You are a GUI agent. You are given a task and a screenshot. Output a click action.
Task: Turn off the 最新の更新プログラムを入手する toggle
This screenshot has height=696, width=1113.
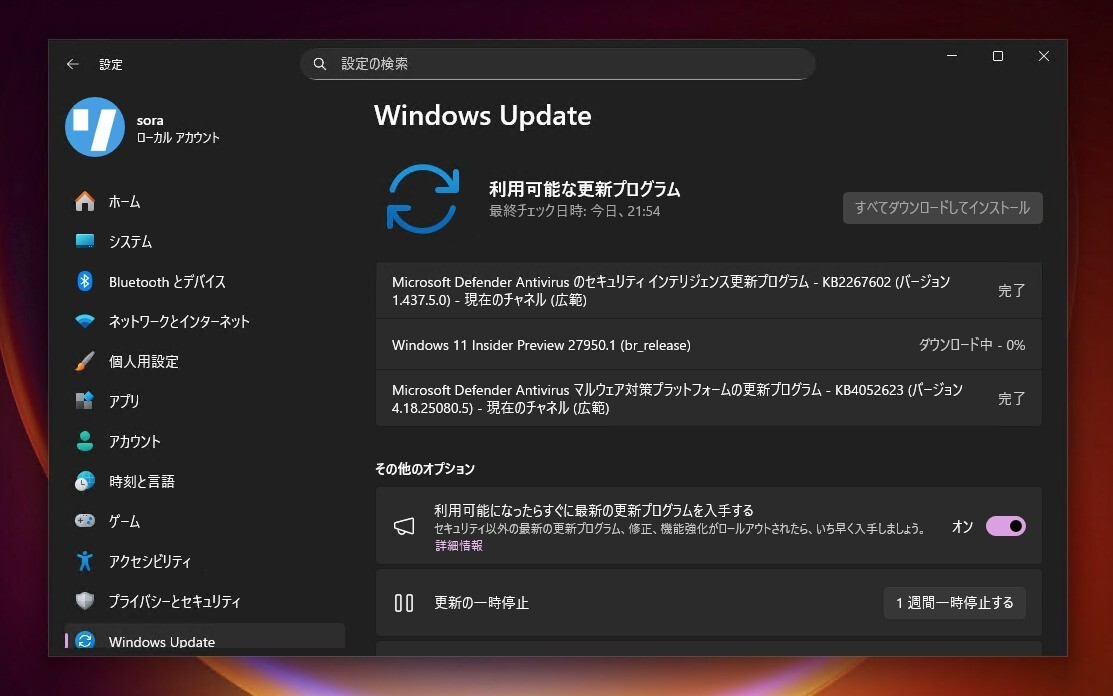[x=1006, y=526]
